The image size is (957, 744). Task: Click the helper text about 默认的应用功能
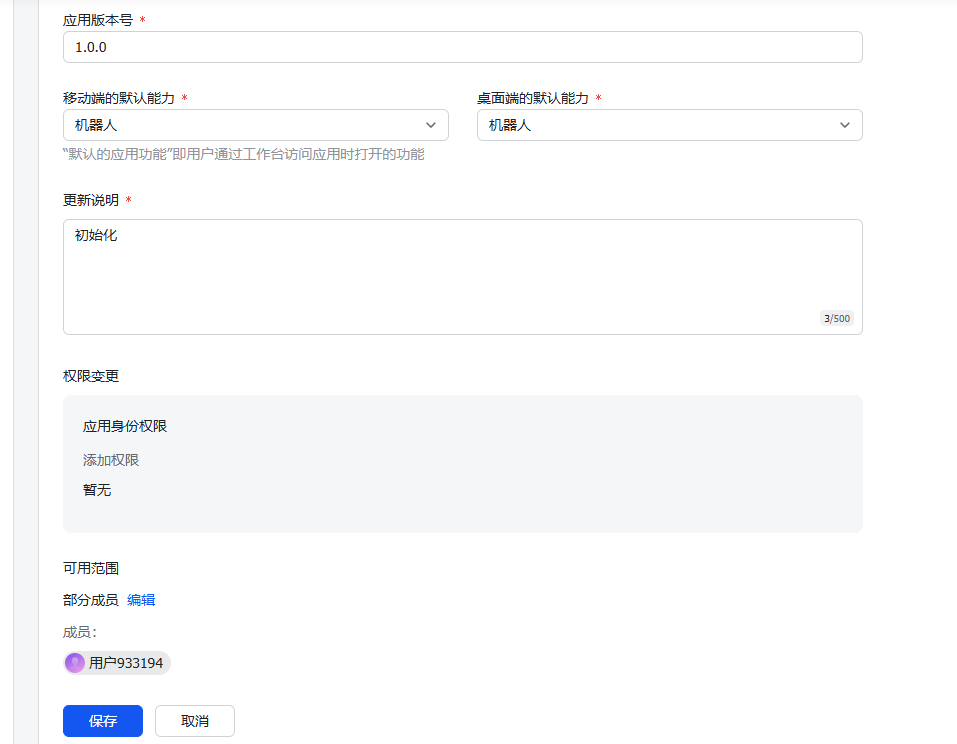click(243, 154)
